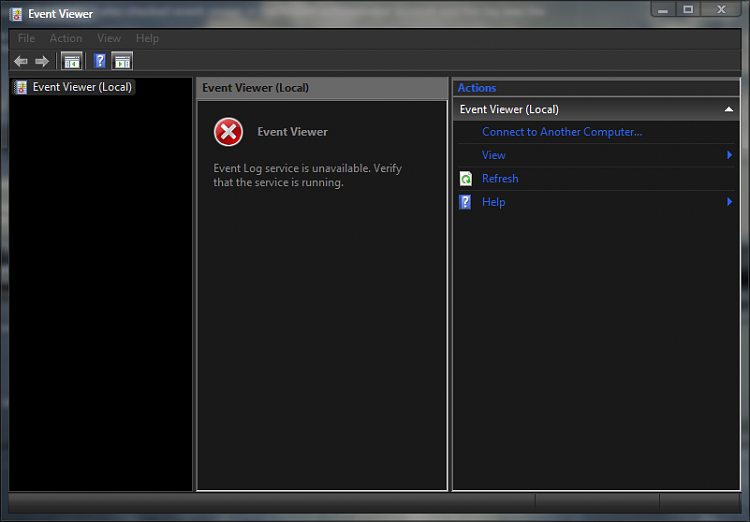750x522 pixels.
Task: Maximize the Event Viewer window
Action: coord(688,10)
